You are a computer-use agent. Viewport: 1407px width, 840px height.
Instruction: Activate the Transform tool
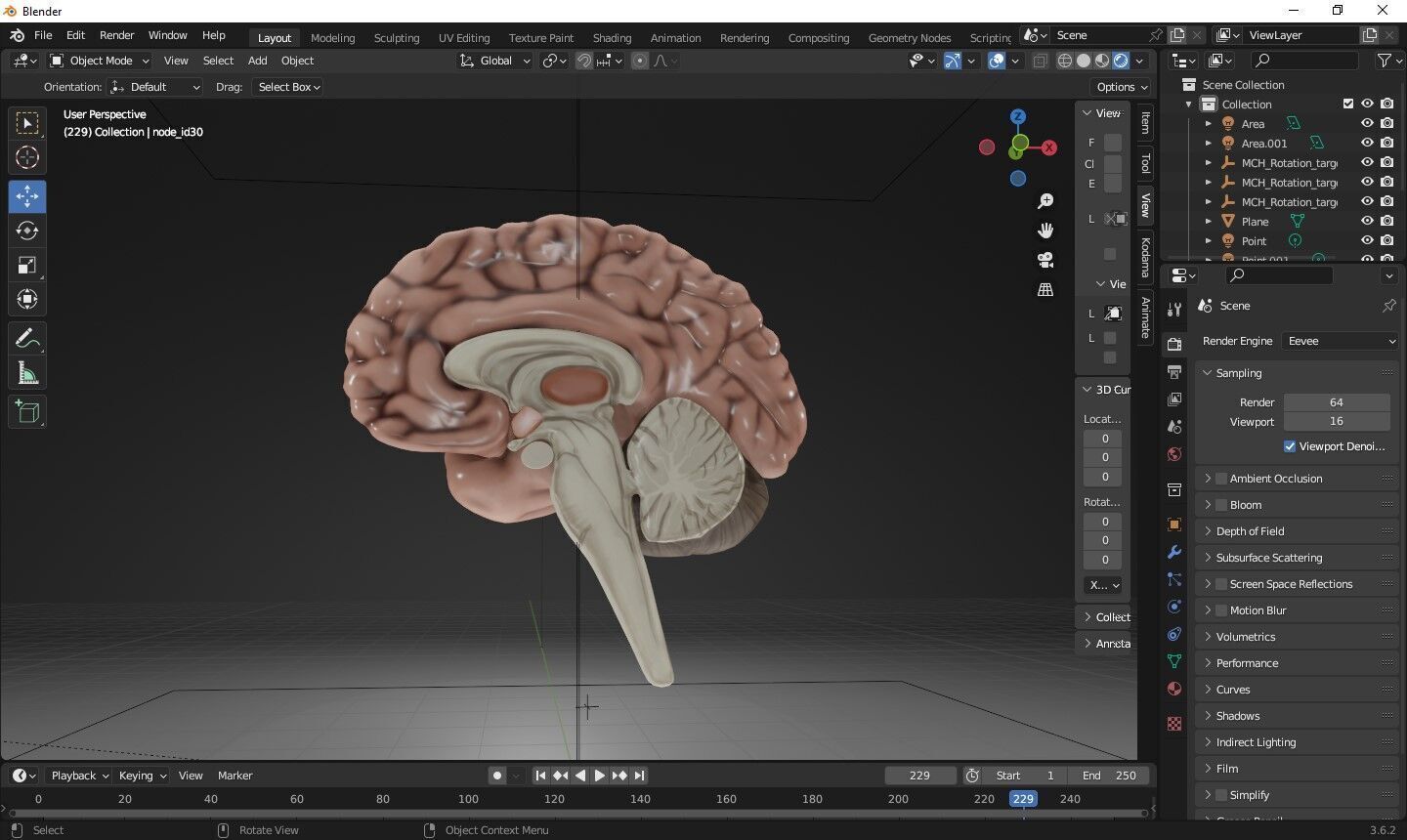pos(27,299)
